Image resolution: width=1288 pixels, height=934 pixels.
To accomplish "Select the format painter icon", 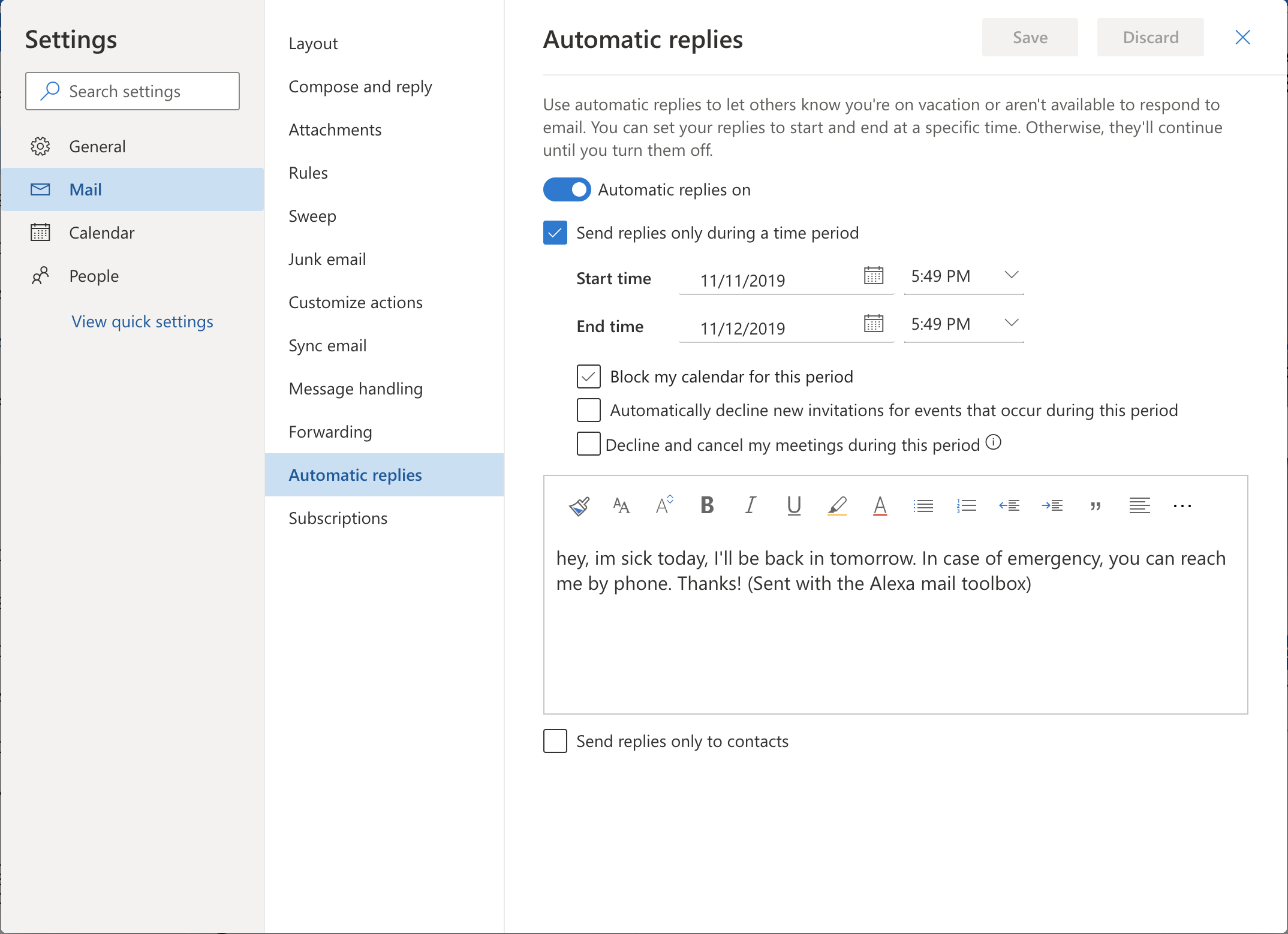I will pos(579,506).
